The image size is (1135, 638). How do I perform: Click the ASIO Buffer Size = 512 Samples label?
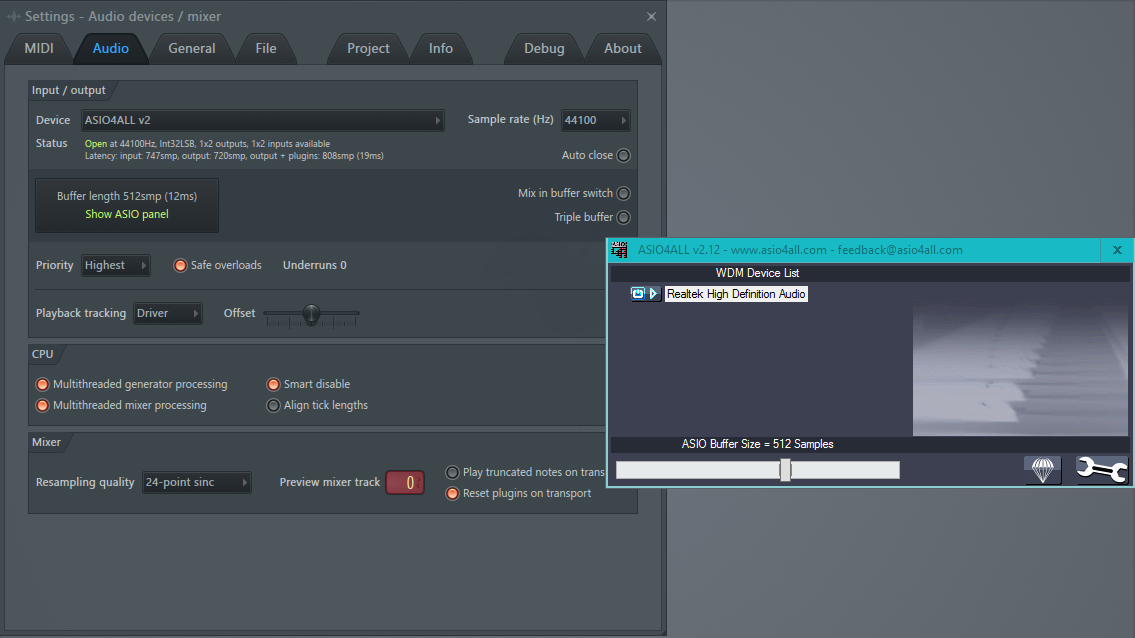[x=757, y=444]
